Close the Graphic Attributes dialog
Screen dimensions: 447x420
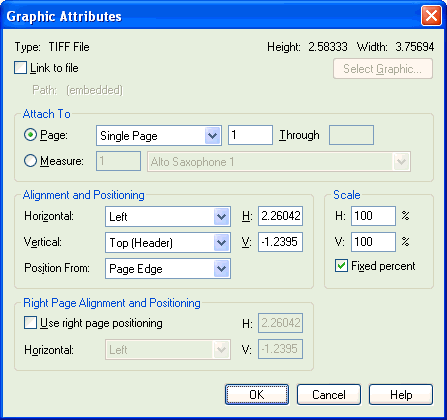(431, 16)
